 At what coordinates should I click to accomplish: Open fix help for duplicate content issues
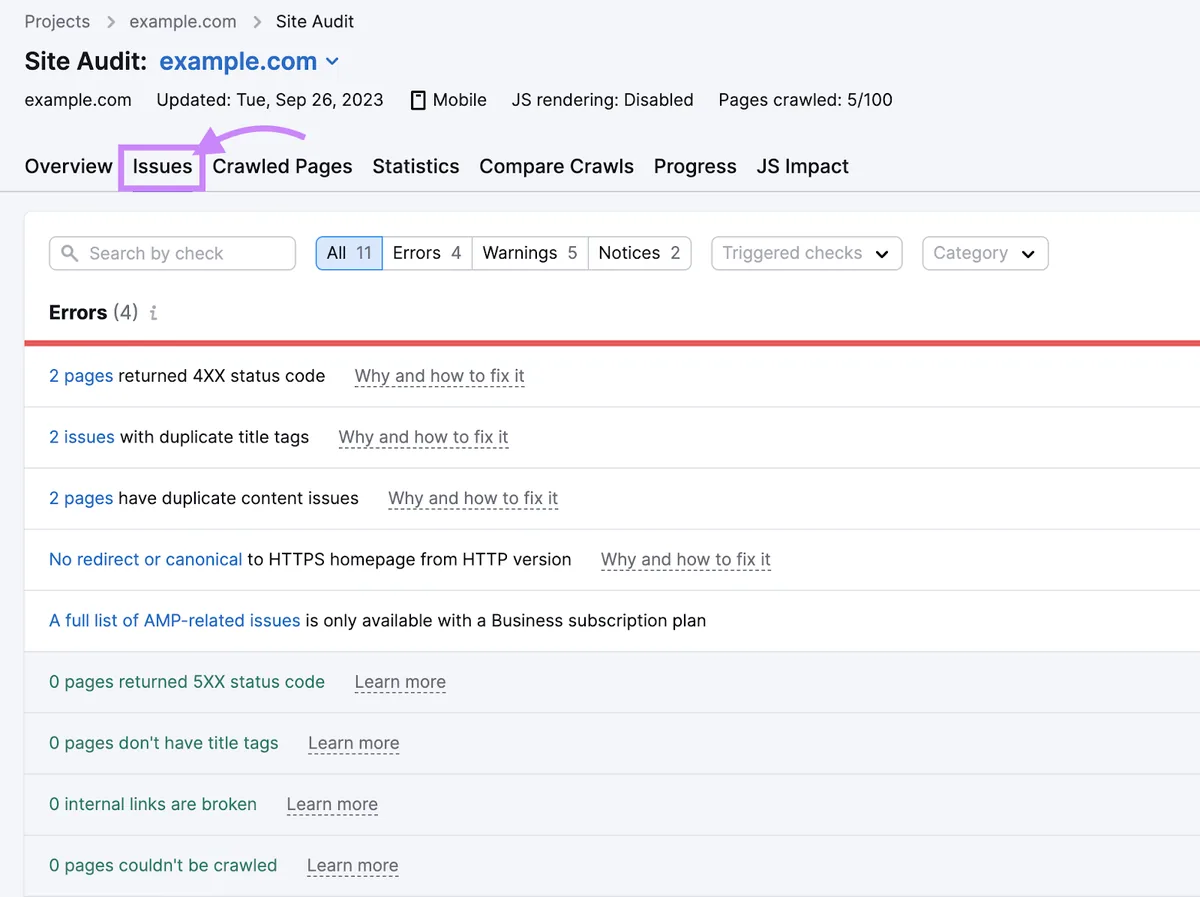click(x=473, y=498)
